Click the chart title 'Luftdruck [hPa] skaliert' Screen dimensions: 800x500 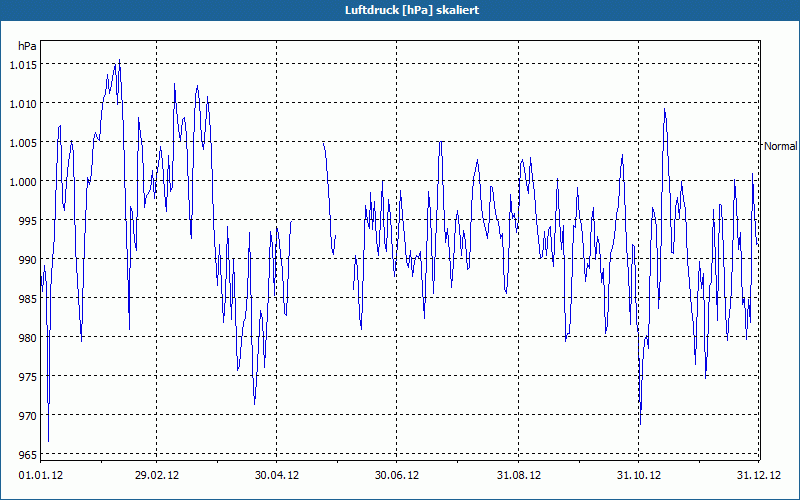click(412, 10)
